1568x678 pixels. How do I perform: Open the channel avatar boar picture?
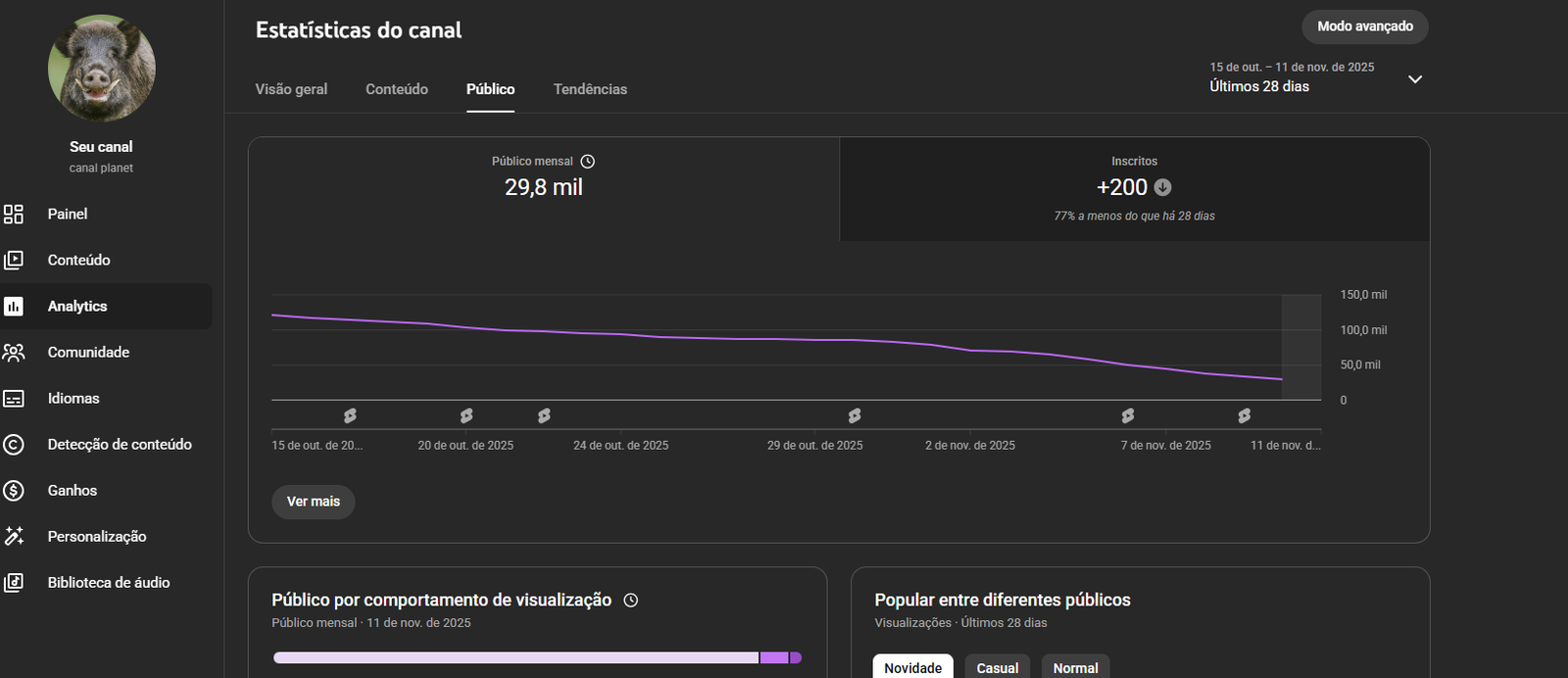tap(101, 68)
